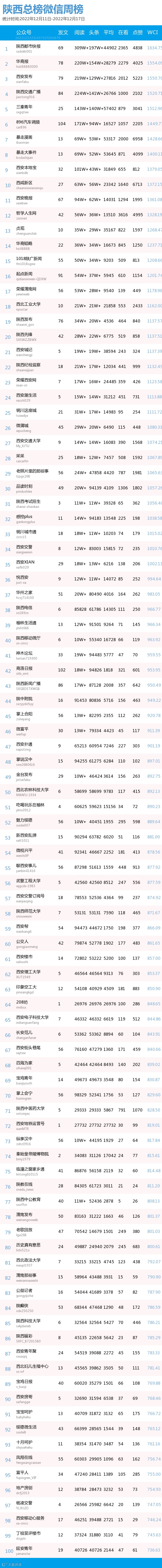Image resolution: width=162 pixels, height=1568 pixels.
Task: Click the 点赞 column header
Action: [x=138, y=32]
